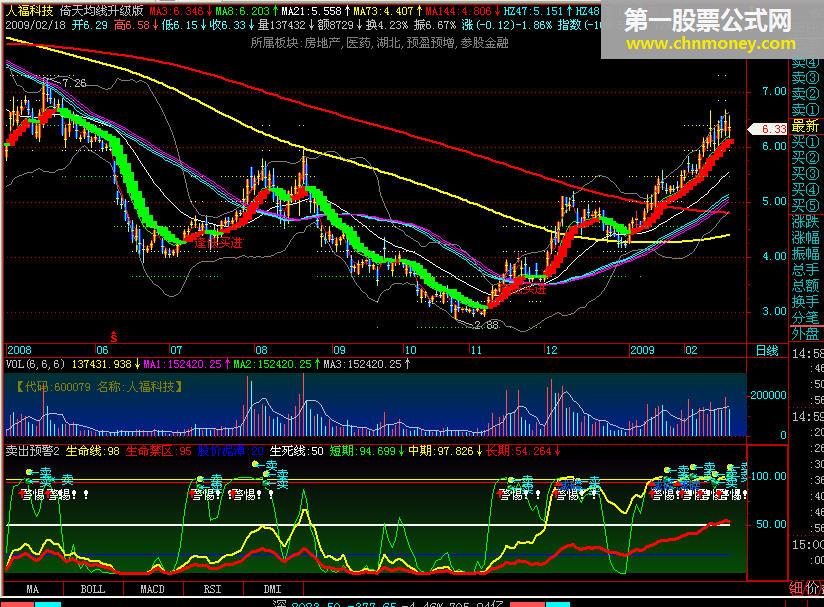Click the 2008 timeline marker
The height and width of the screenshot is (607, 824).
click(x=19, y=350)
